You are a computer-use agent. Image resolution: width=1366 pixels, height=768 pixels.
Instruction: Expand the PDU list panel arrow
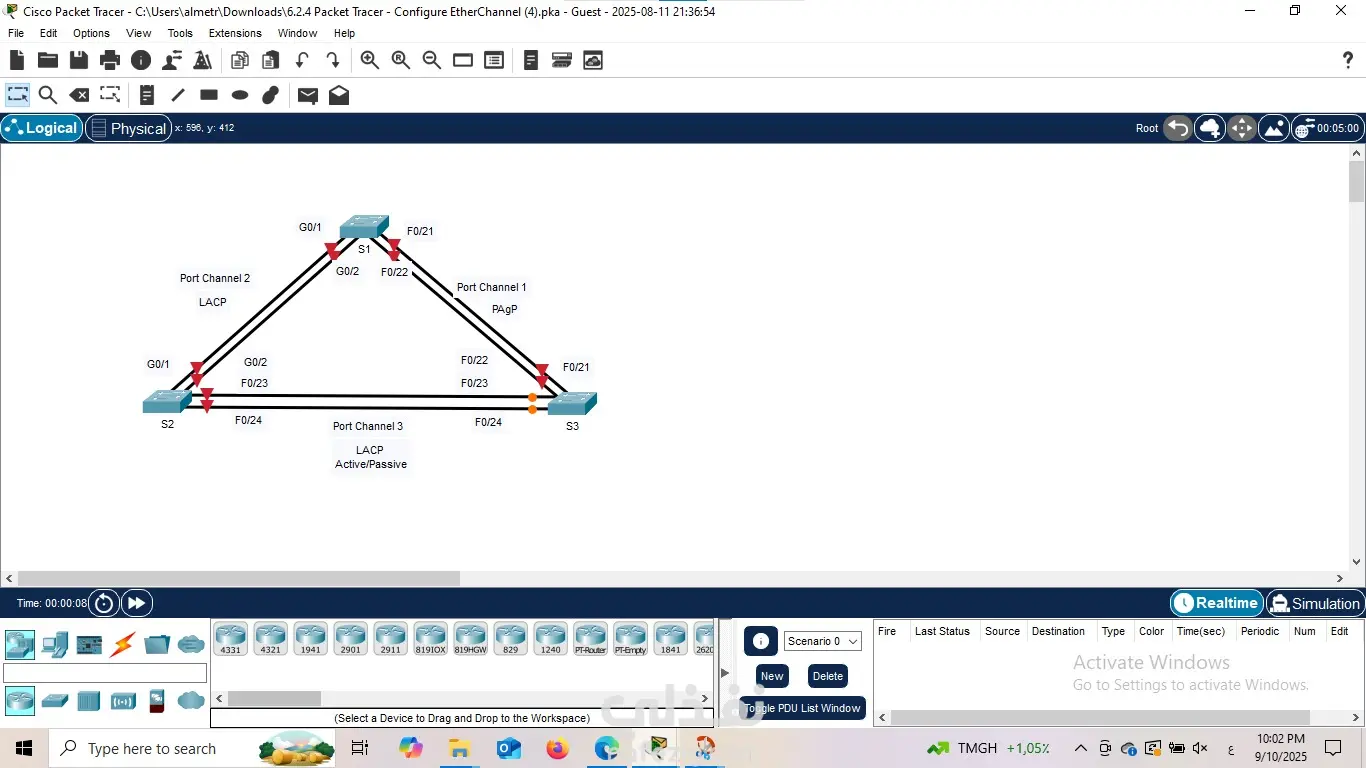pyautogui.click(x=726, y=673)
